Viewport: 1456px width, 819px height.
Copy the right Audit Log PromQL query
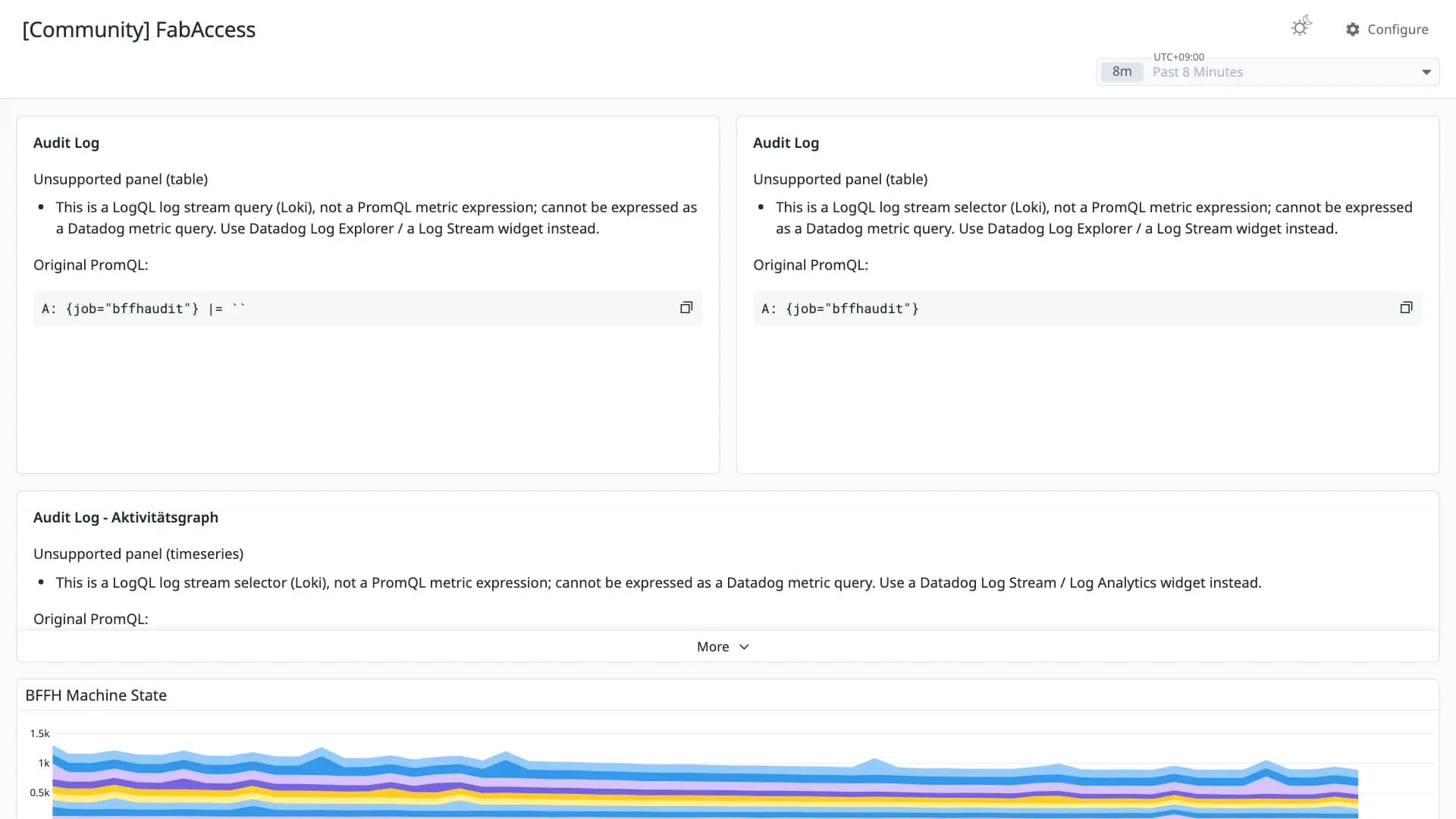tap(1406, 308)
